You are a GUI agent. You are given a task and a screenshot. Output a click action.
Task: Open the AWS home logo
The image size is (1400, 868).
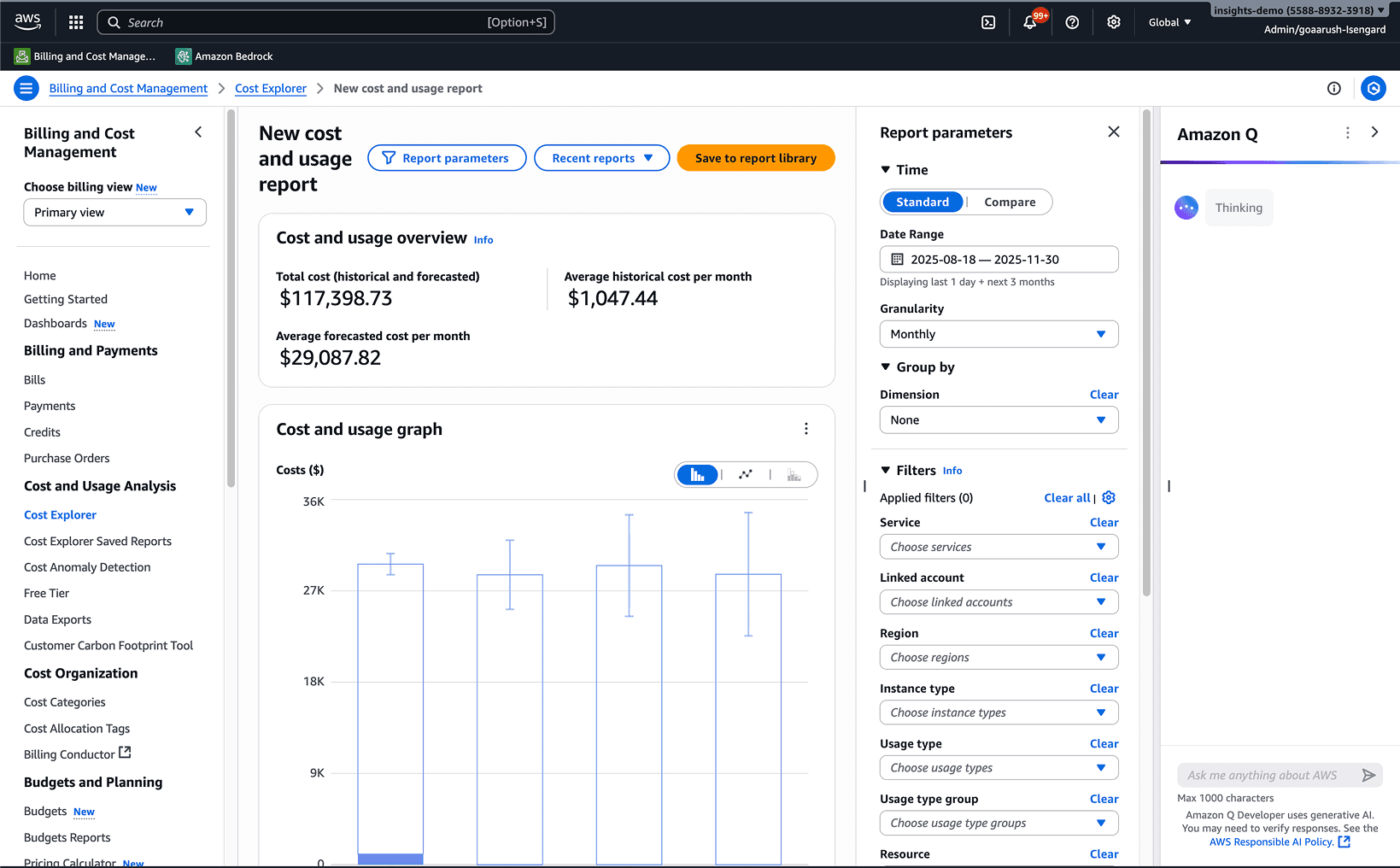27,22
